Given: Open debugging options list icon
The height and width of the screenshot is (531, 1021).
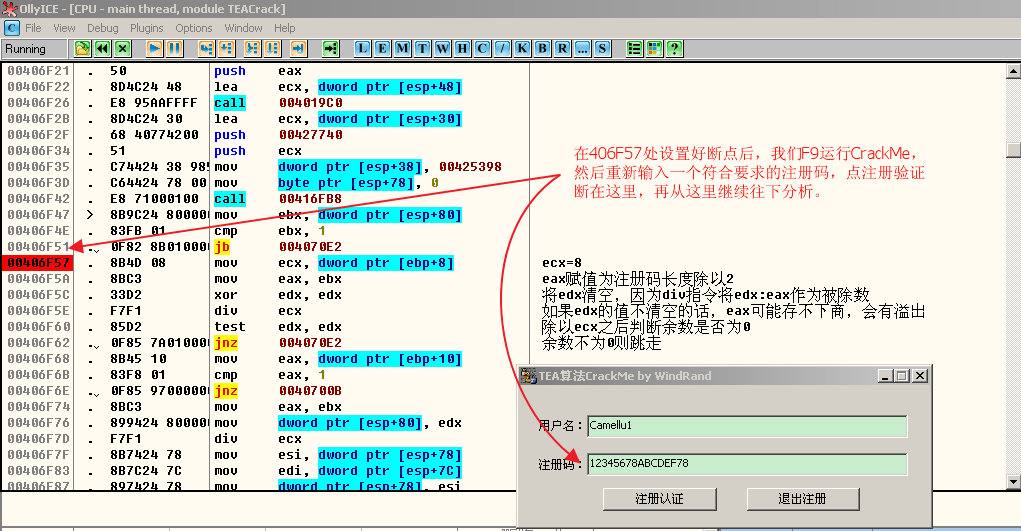Looking at the screenshot, I should point(634,48).
